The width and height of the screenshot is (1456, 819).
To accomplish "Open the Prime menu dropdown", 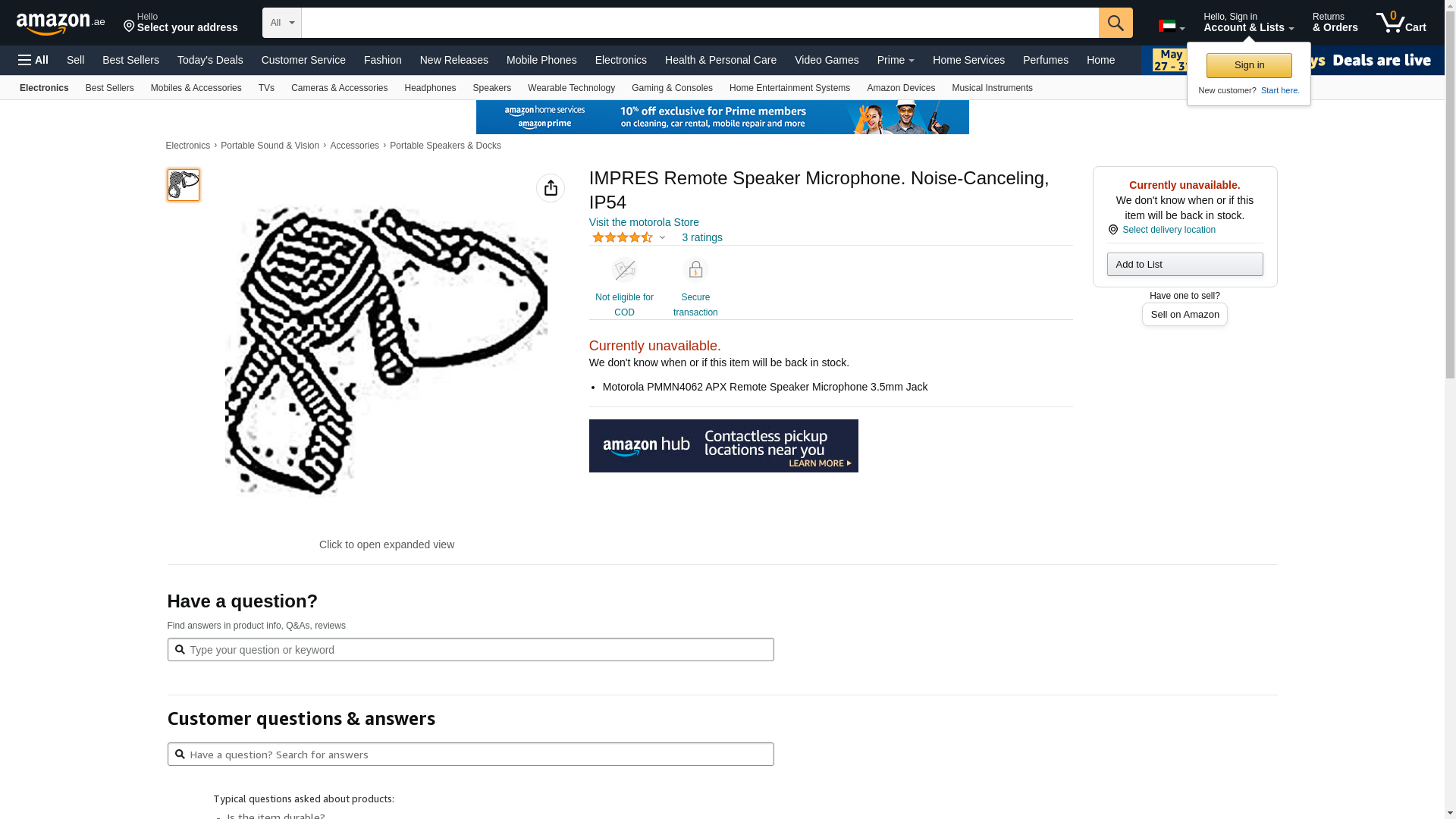I will (x=896, y=60).
